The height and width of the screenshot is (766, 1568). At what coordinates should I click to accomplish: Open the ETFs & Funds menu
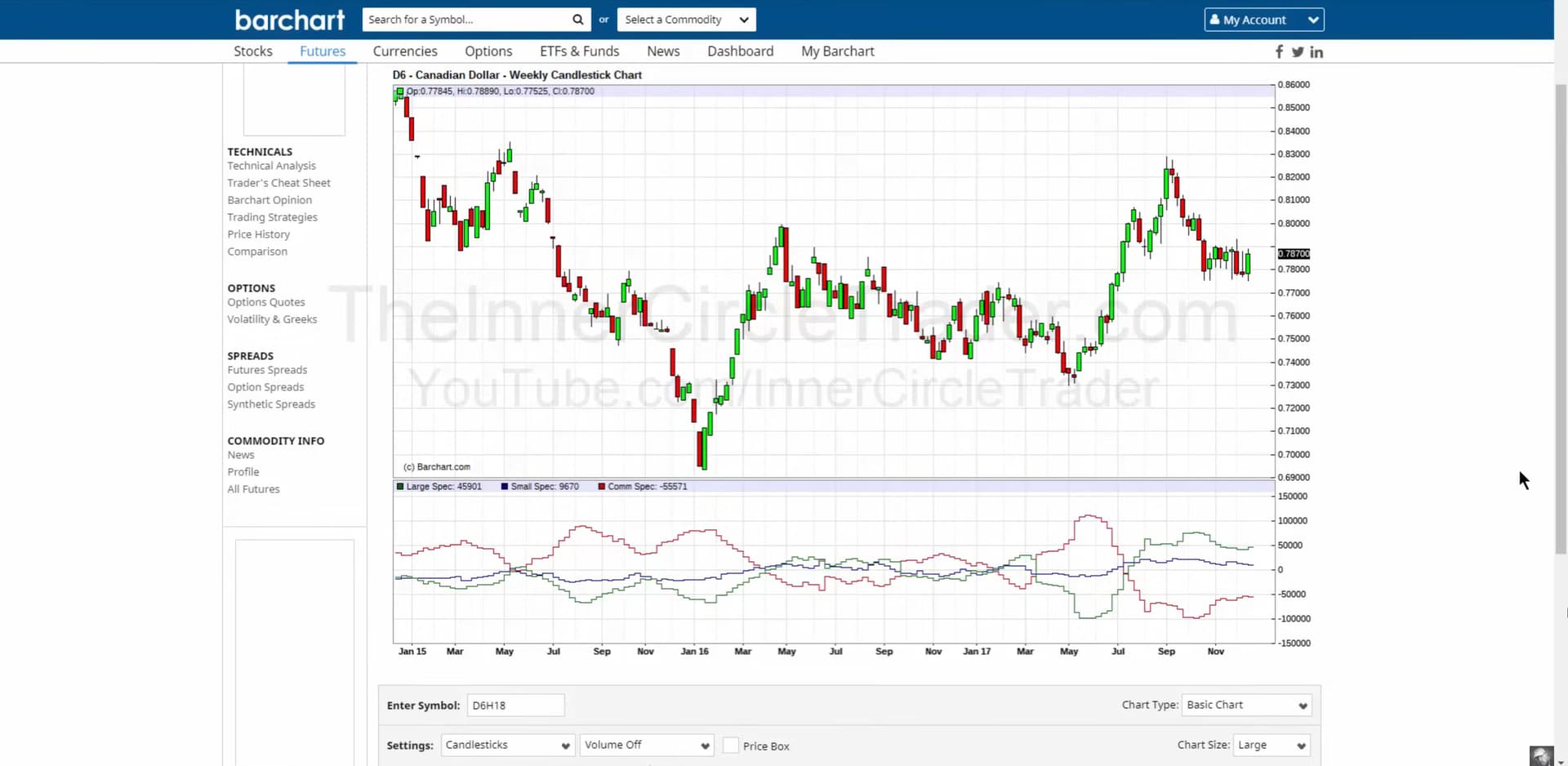(580, 51)
